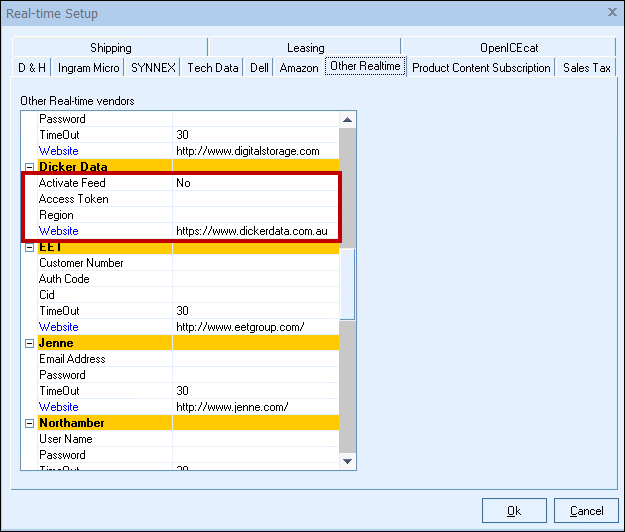Go to the Tech Data tab
625x532 pixels.
(x=213, y=68)
